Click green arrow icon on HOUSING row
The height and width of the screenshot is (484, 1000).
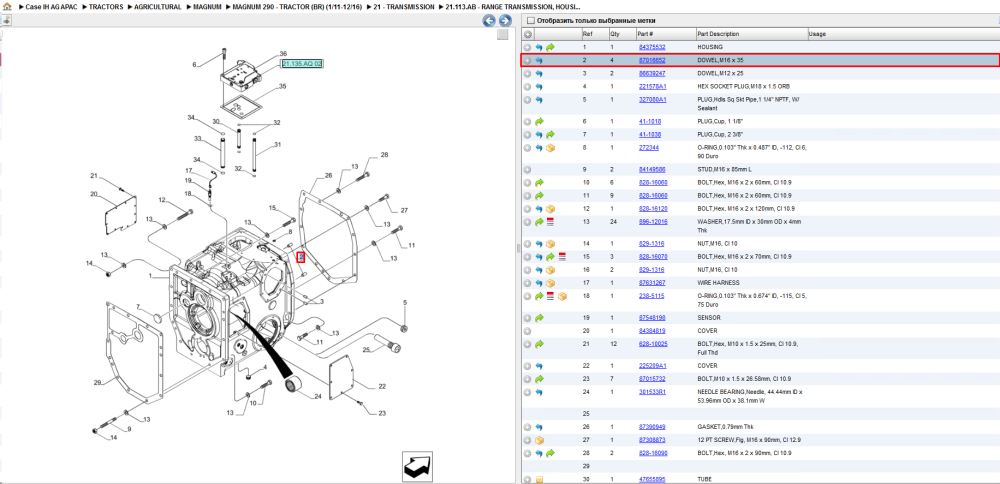(550, 47)
